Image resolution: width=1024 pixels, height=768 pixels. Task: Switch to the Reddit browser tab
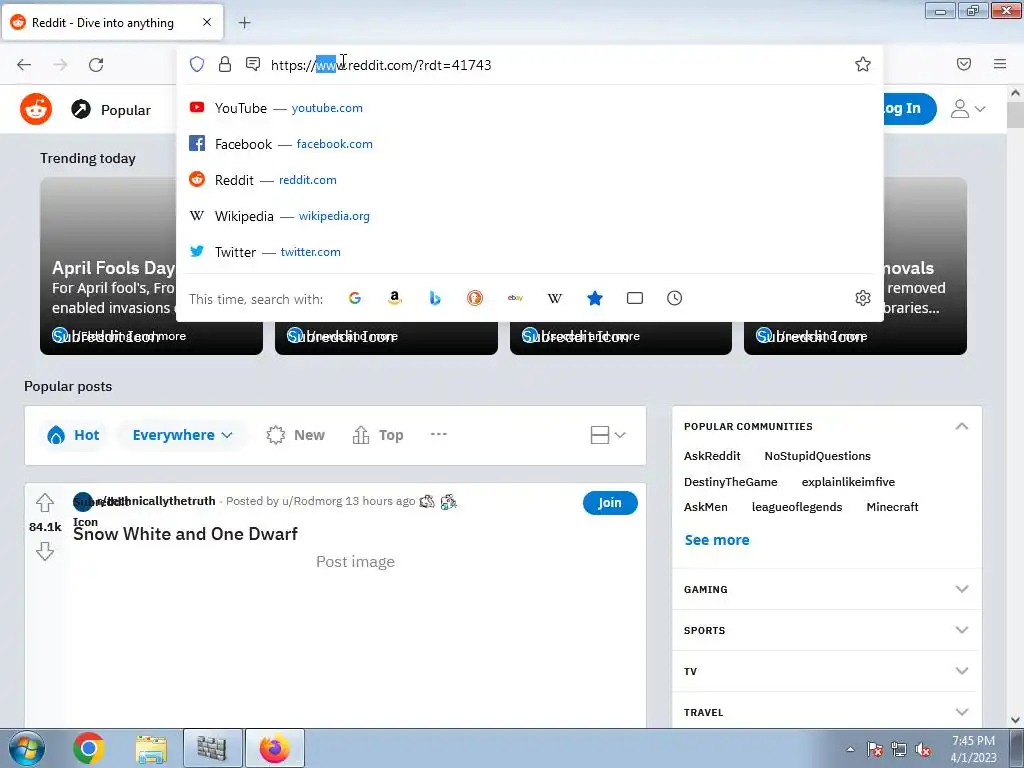point(112,23)
